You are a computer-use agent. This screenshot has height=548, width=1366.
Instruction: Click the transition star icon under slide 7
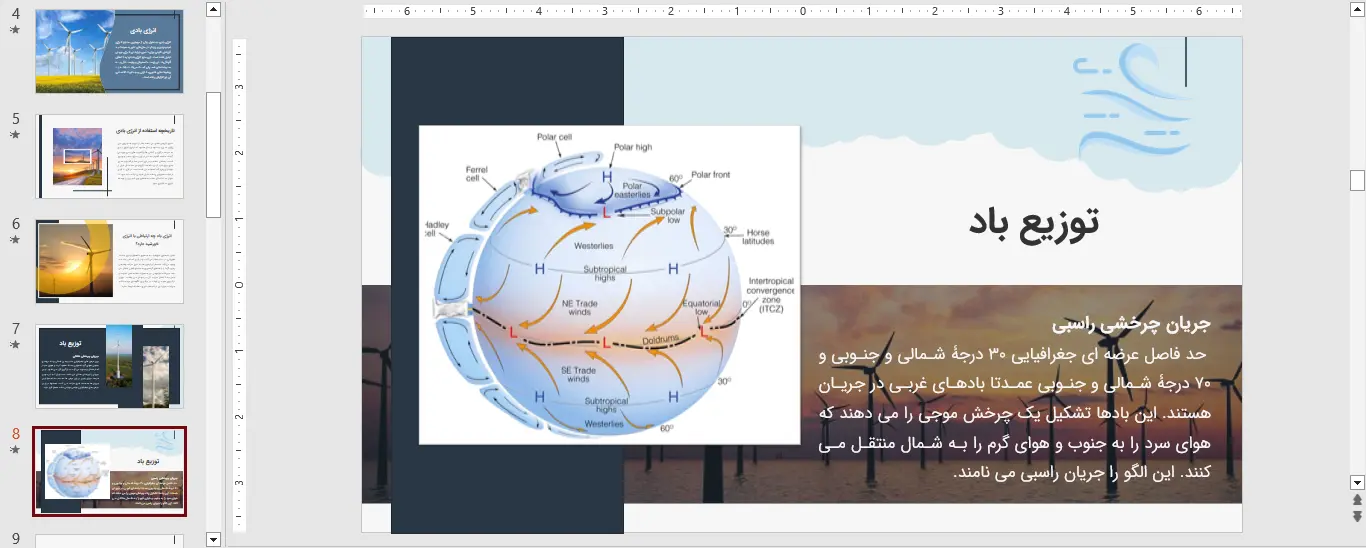point(15,345)
